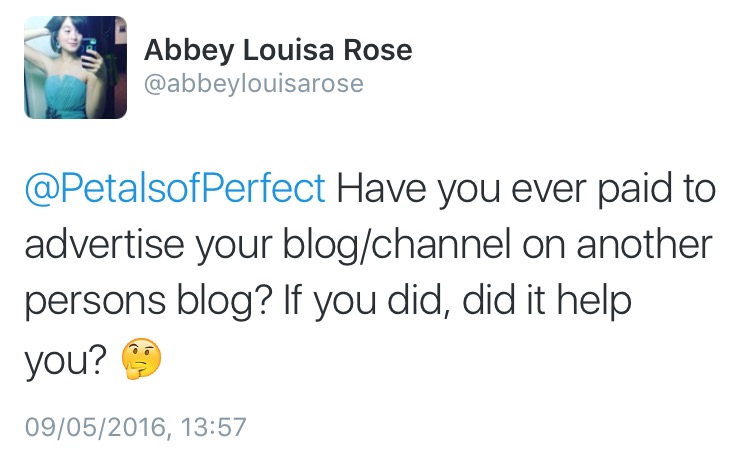Click the word "advertise" in the tweet
750x454 pixels.
pyautogui.click(x=104, y=244)
